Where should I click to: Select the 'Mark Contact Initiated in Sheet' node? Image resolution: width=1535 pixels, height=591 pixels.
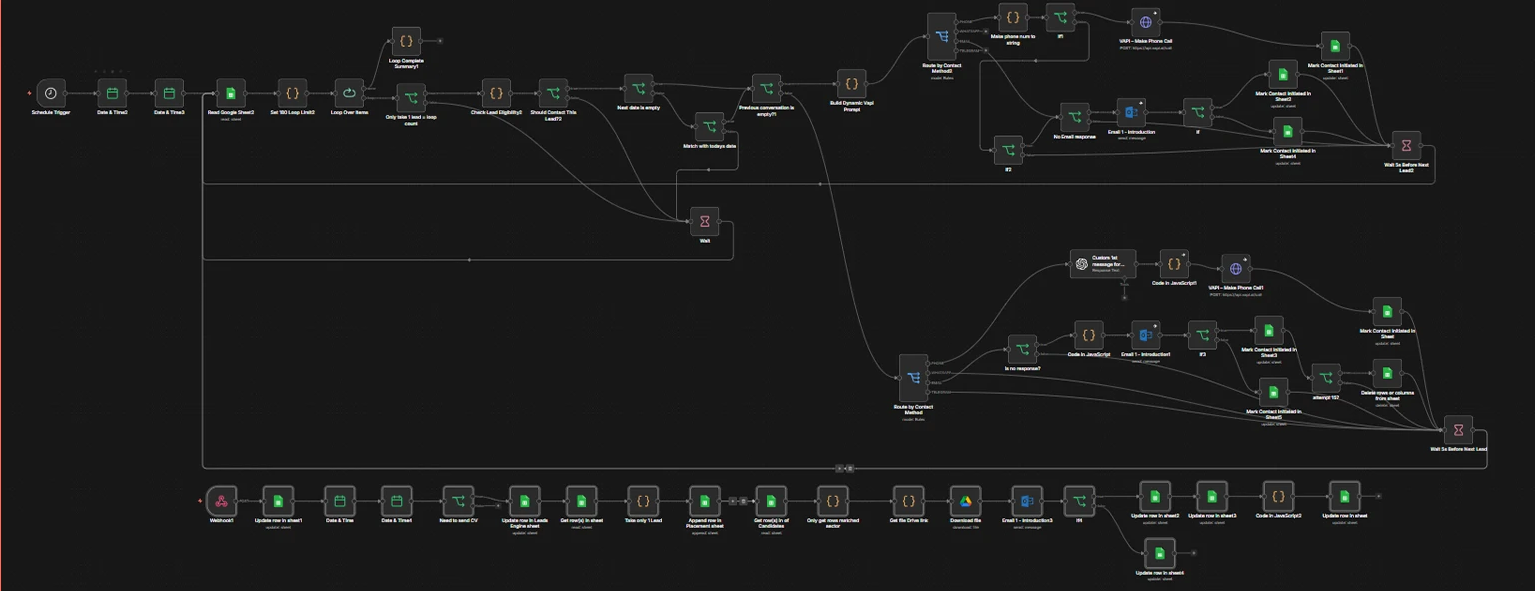(x=1387, y=311)
